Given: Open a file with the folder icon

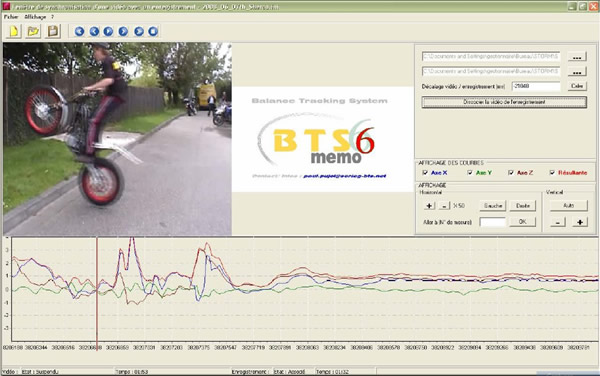Looking at the screenshot, I should click(x=33, y=31).
